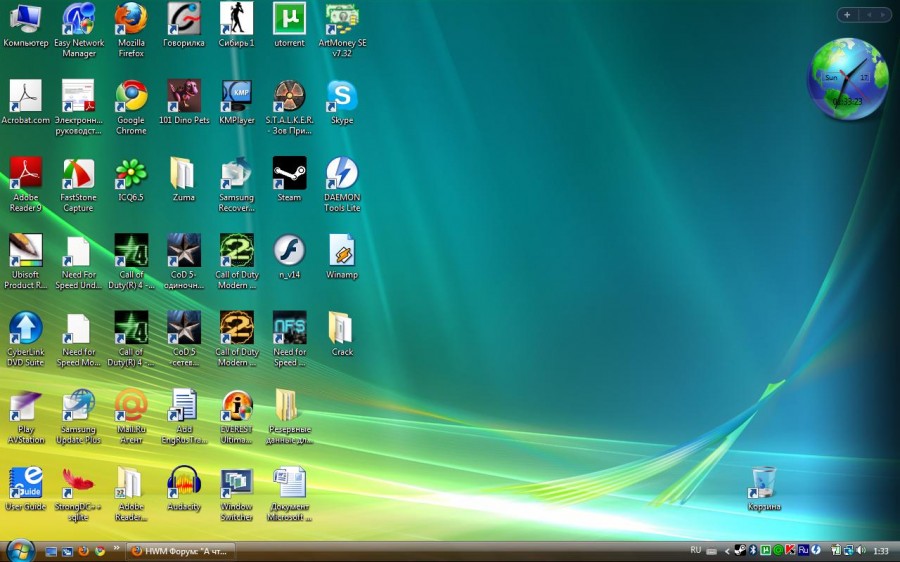Launch FastStone Capture shortcut
Screen dimensions: 900x562
(x=79, y=185)
